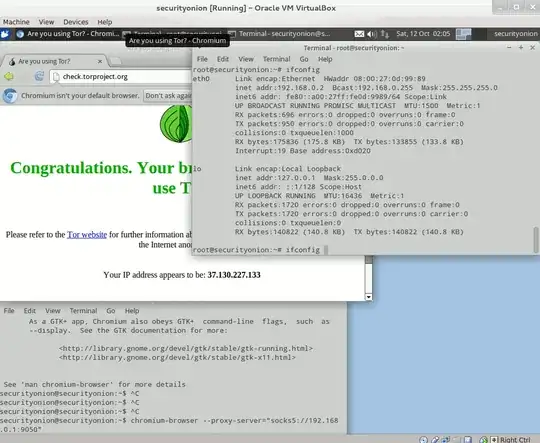Click the browser scrollbar down arrow
This screenshot has height=443, width=540.
(x=368, y=297)
